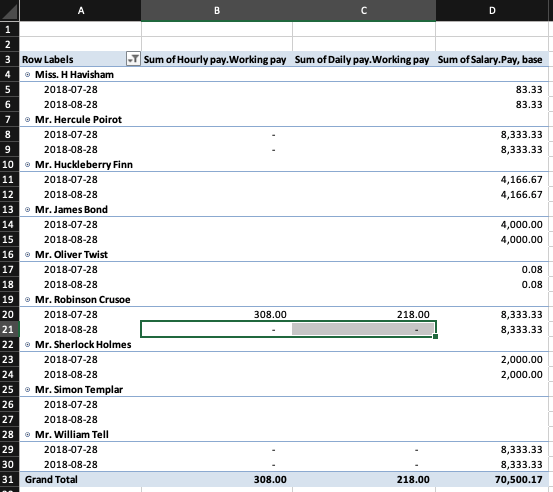Image resolution: width=553 pixels, height=492 pixels.
Task: Click 'Sum of Daily pay.Working pay' header
Action: pyautogui.click(x=362, y=59)
